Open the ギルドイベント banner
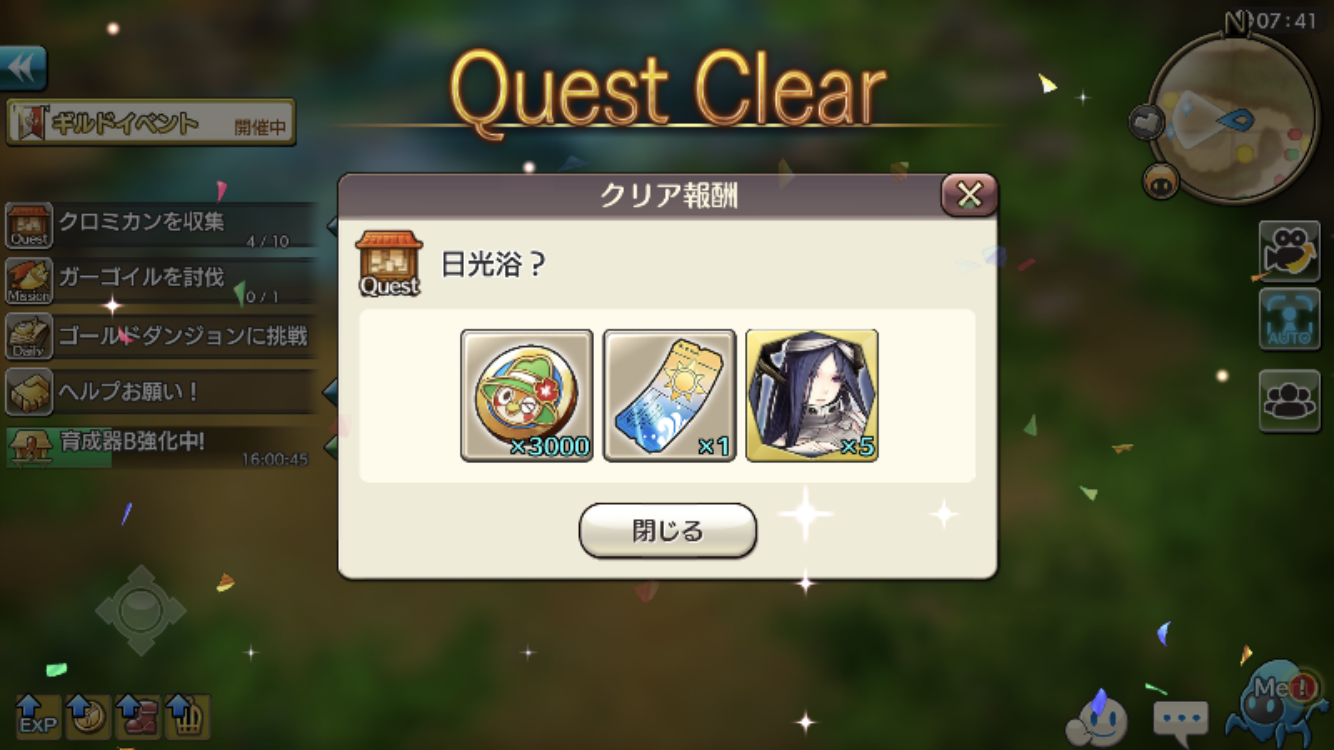The height and width of the screenshot is (750, 1334). point(151,122)
